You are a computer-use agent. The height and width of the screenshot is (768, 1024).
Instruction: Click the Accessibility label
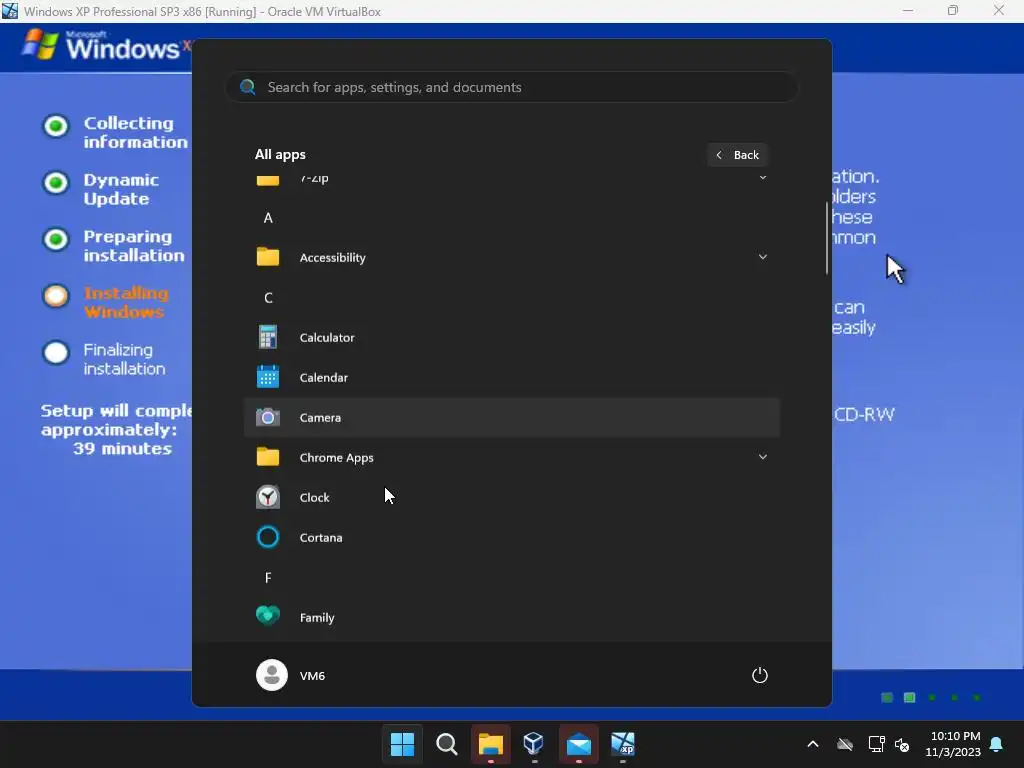point(332,257)
